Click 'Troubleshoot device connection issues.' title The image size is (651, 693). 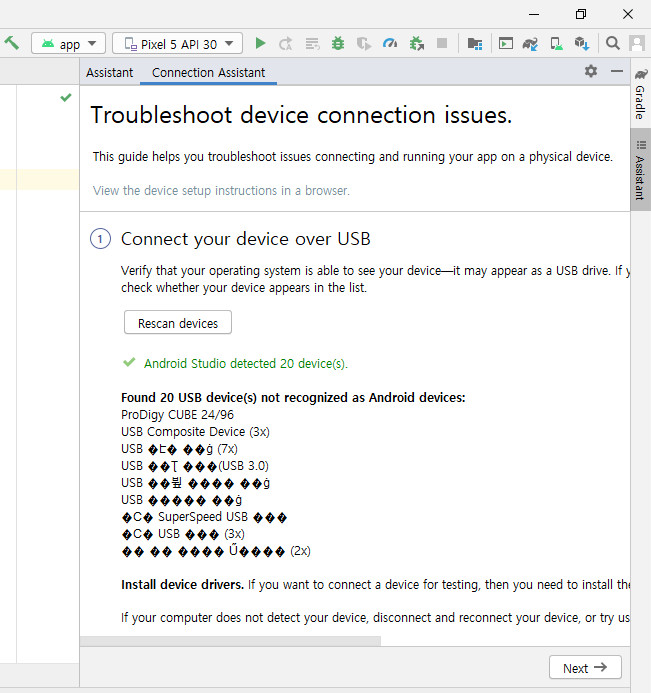tap(301, 115)
